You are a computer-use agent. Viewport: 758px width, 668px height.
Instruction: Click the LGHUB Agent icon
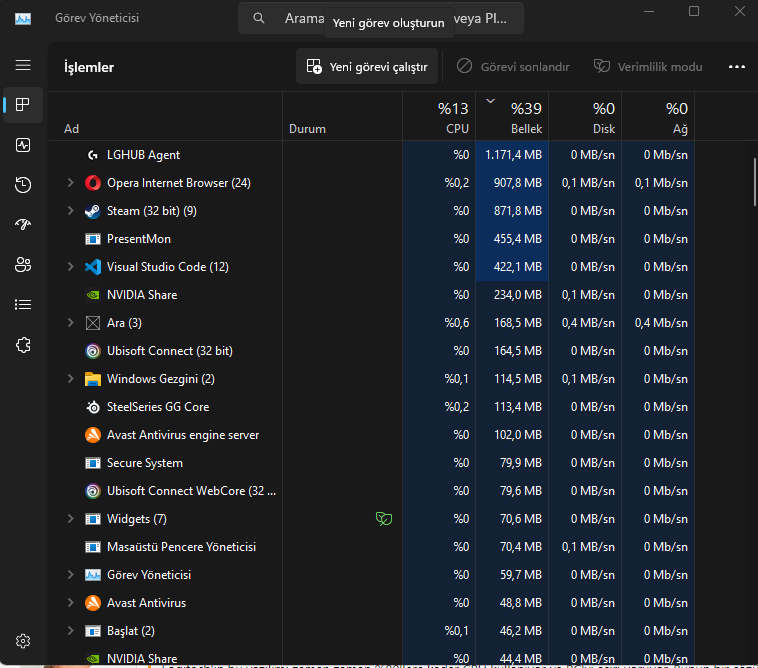[92, 155]
